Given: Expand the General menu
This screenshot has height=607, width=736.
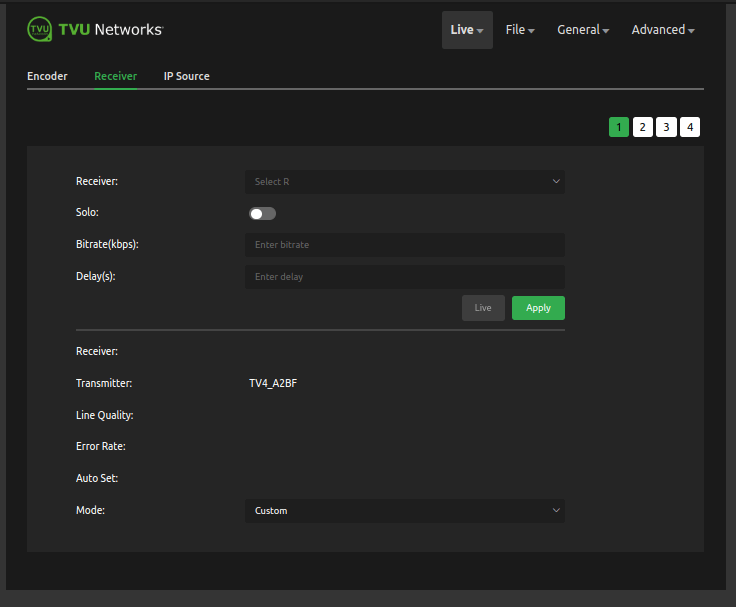Looking at the screenshot, I should (583, 30).
